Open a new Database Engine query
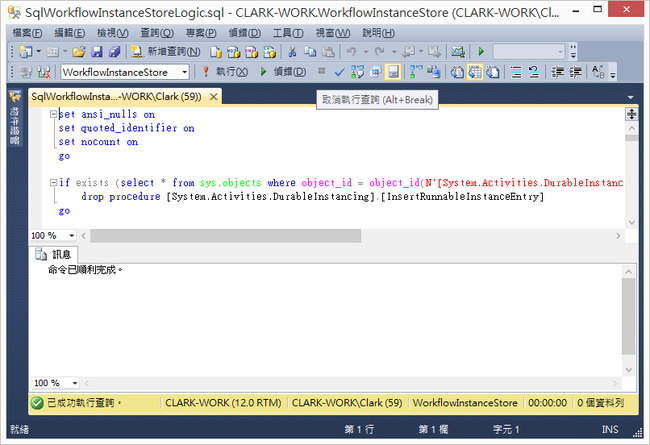The width and height of the screenshot is (650, 445). (x=216, y=52)
